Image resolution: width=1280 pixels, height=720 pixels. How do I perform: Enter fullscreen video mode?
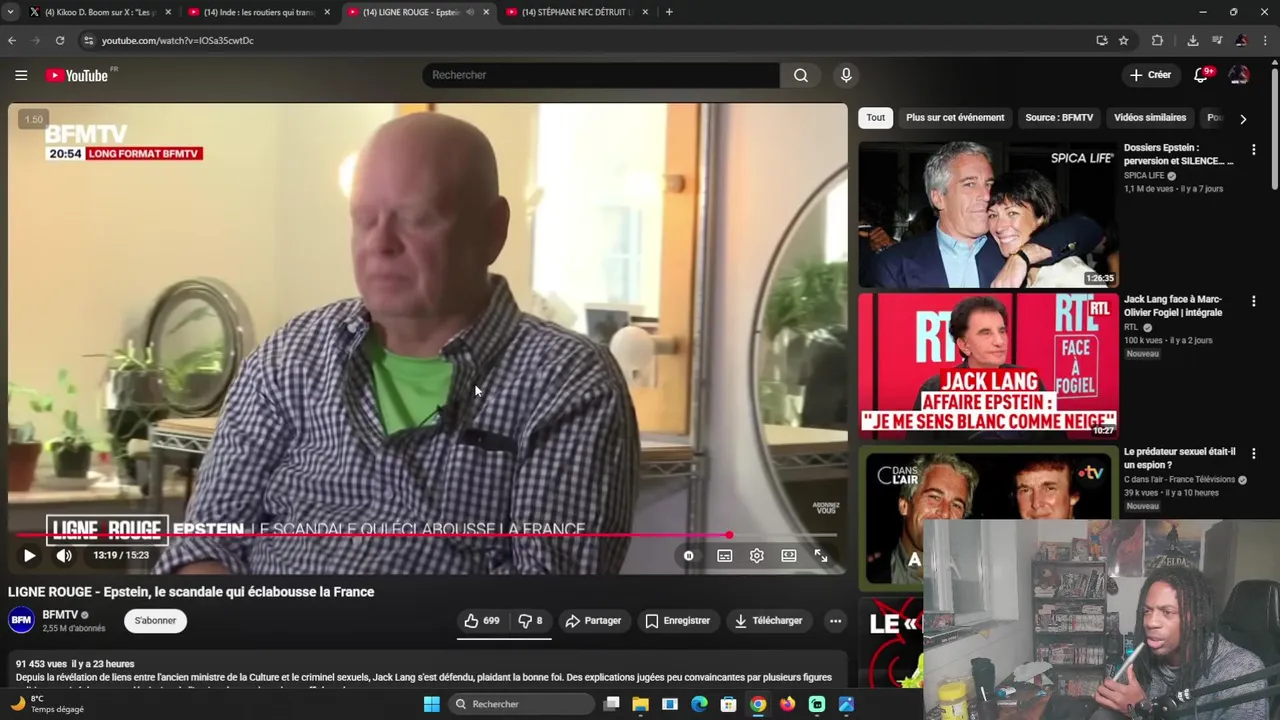click(x=821, y=556)
